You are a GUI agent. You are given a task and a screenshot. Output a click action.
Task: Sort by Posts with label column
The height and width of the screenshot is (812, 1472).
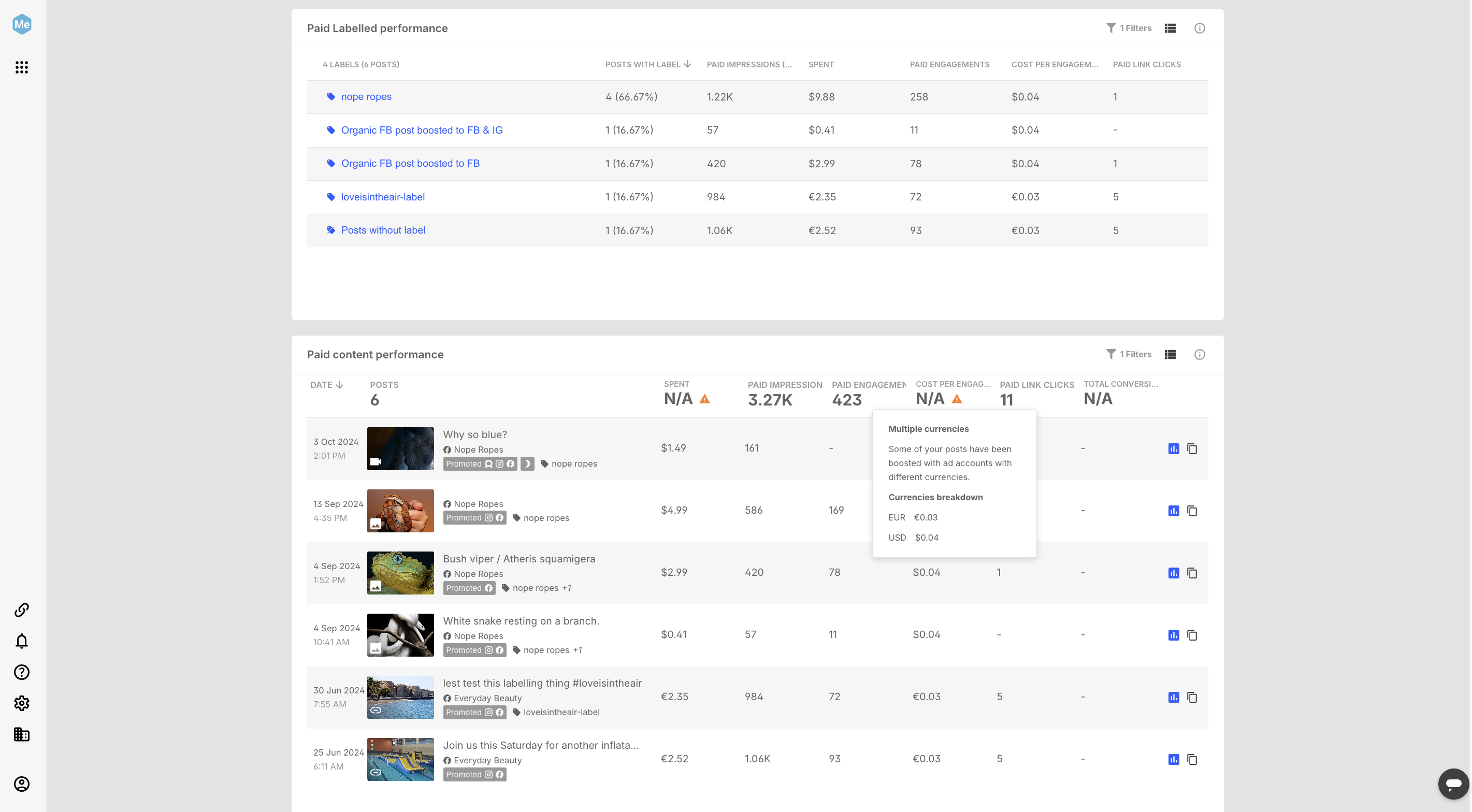coord(648,65)
